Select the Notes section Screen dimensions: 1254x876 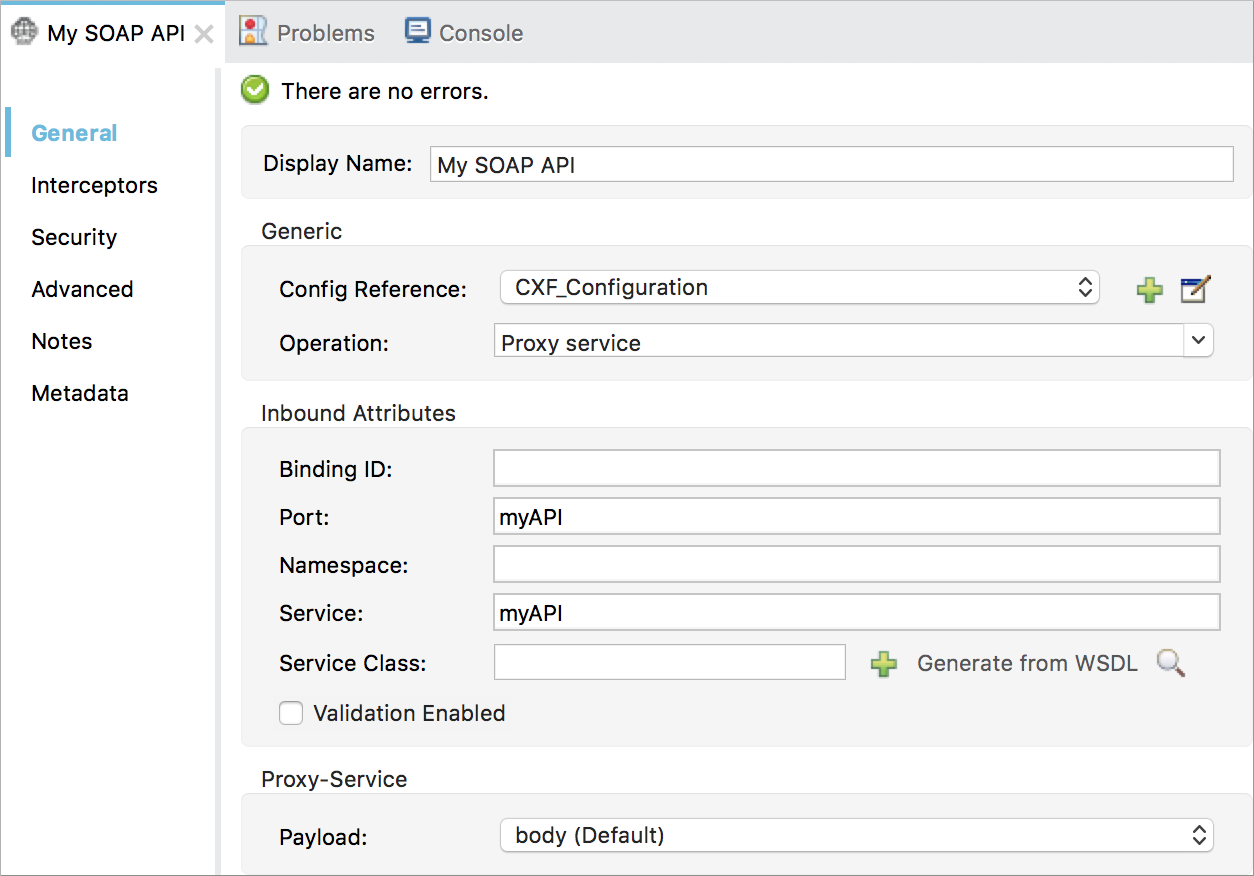[61, 341]
